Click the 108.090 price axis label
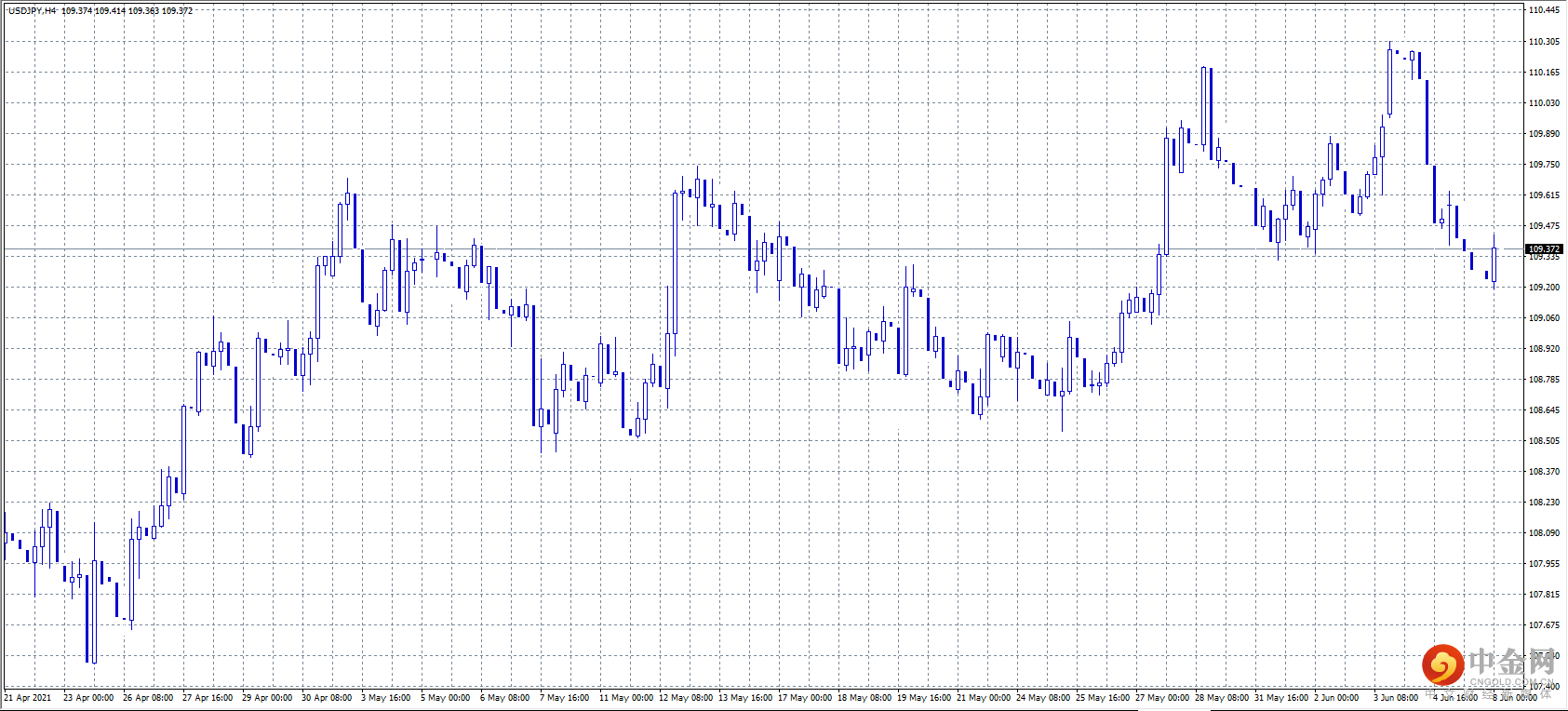Image resolution: width=1568 pixels, height=711 pixels. (x=1544, y=533)
